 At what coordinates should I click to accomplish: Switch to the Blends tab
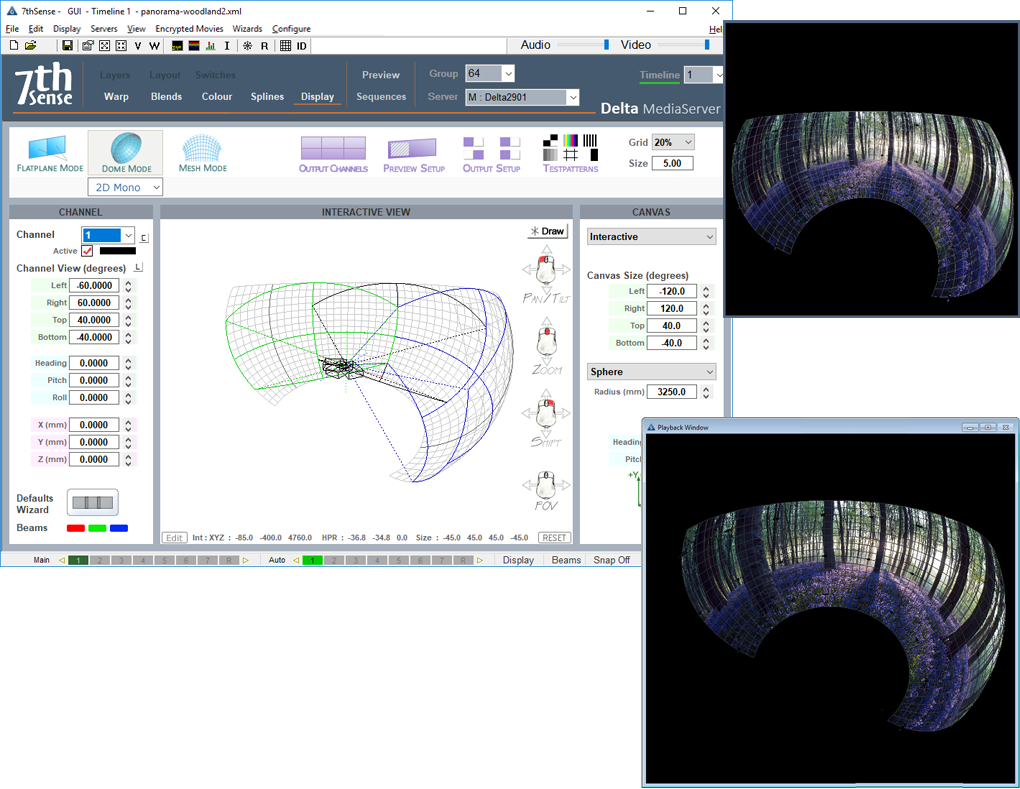pos(166,96)
